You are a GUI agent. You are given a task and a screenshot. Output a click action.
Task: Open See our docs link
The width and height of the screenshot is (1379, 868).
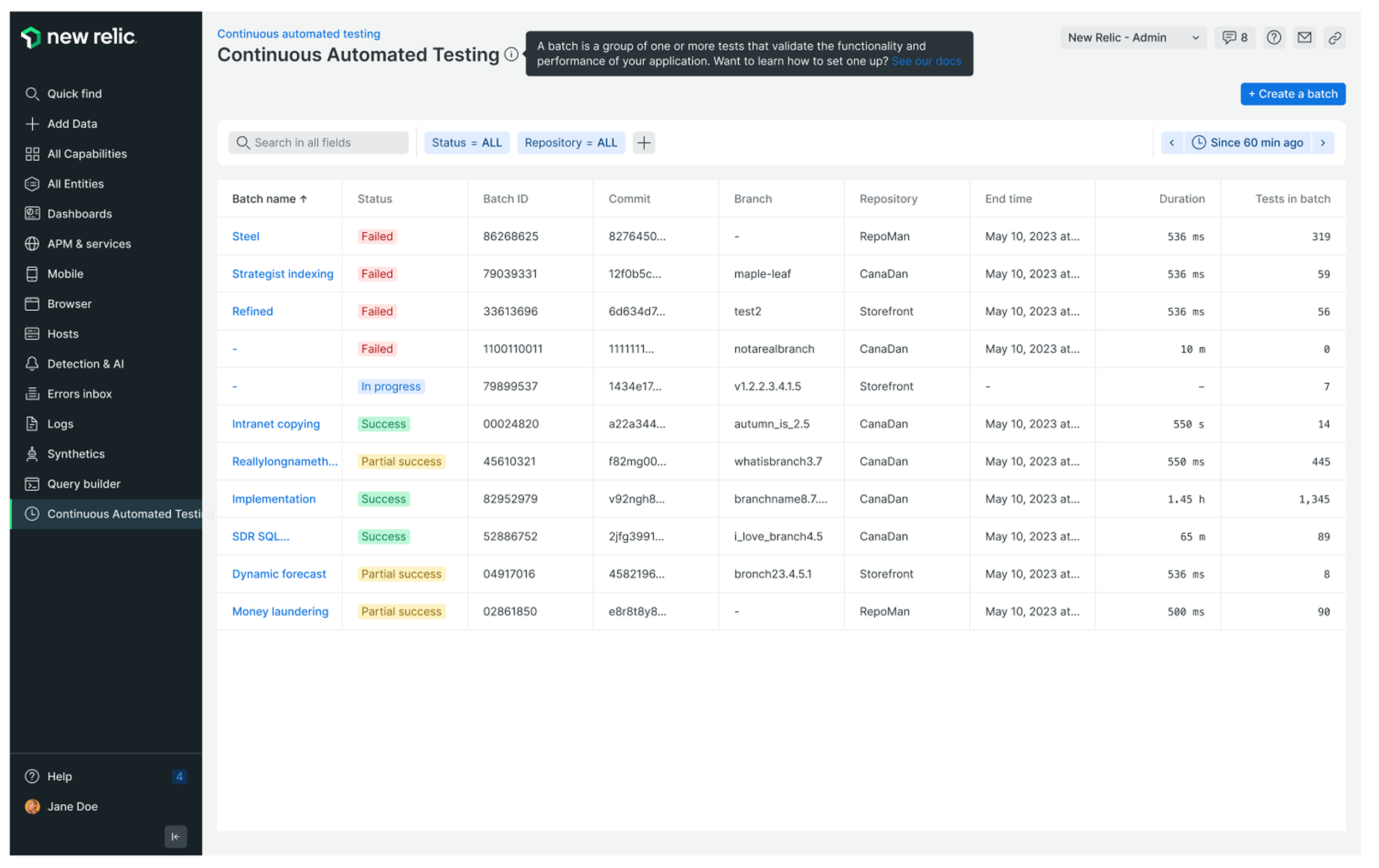click(926, 61)
